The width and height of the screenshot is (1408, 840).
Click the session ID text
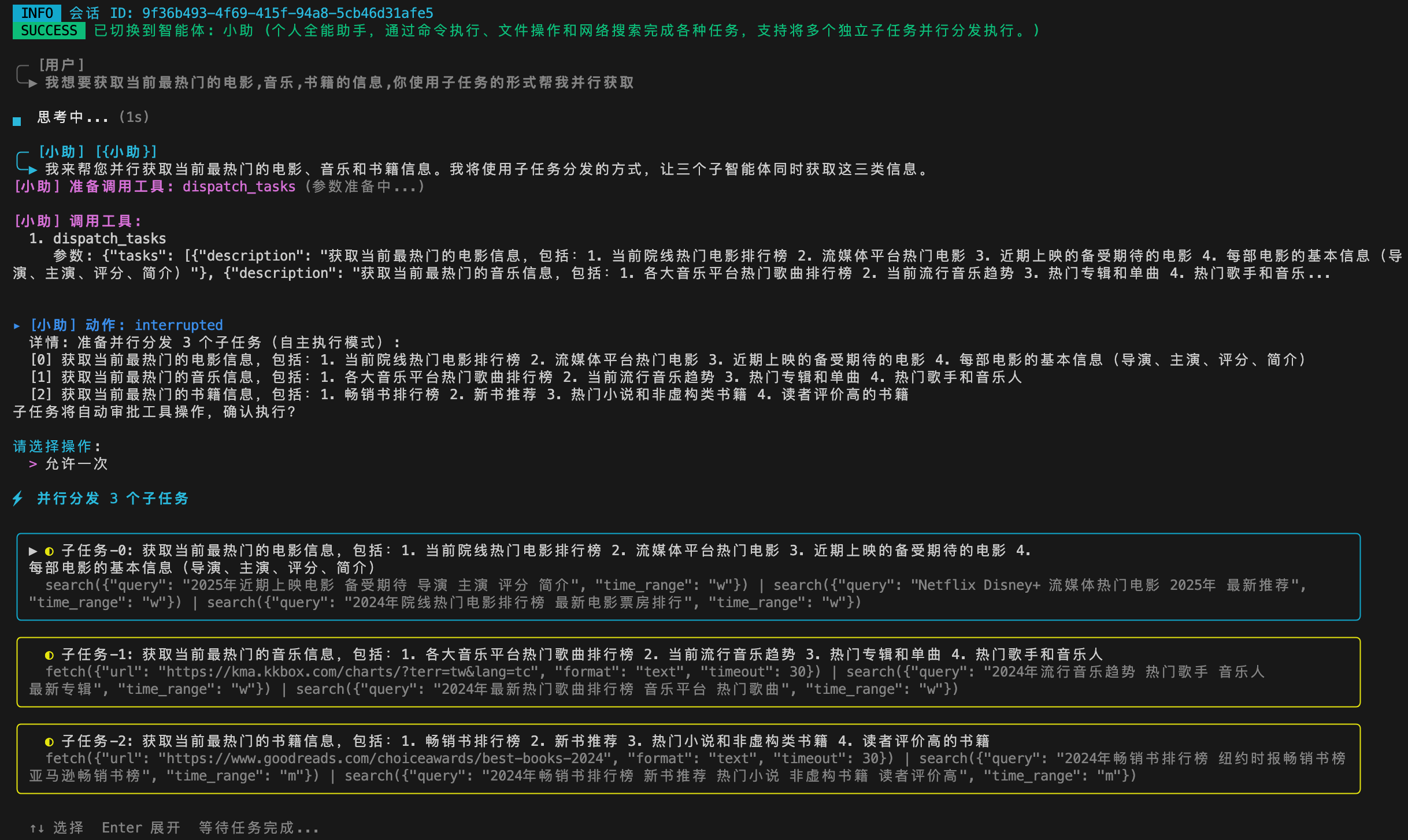(x=287, y=13)
